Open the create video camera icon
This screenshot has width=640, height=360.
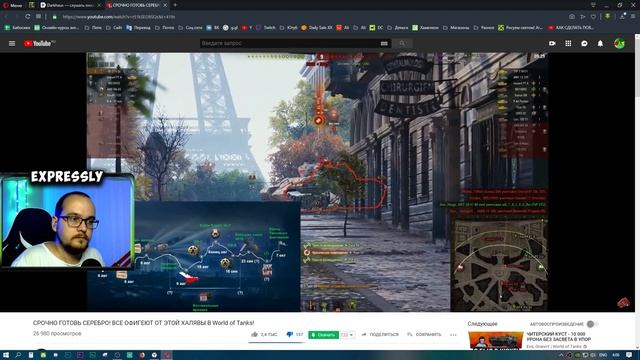[x=552, y=43]
